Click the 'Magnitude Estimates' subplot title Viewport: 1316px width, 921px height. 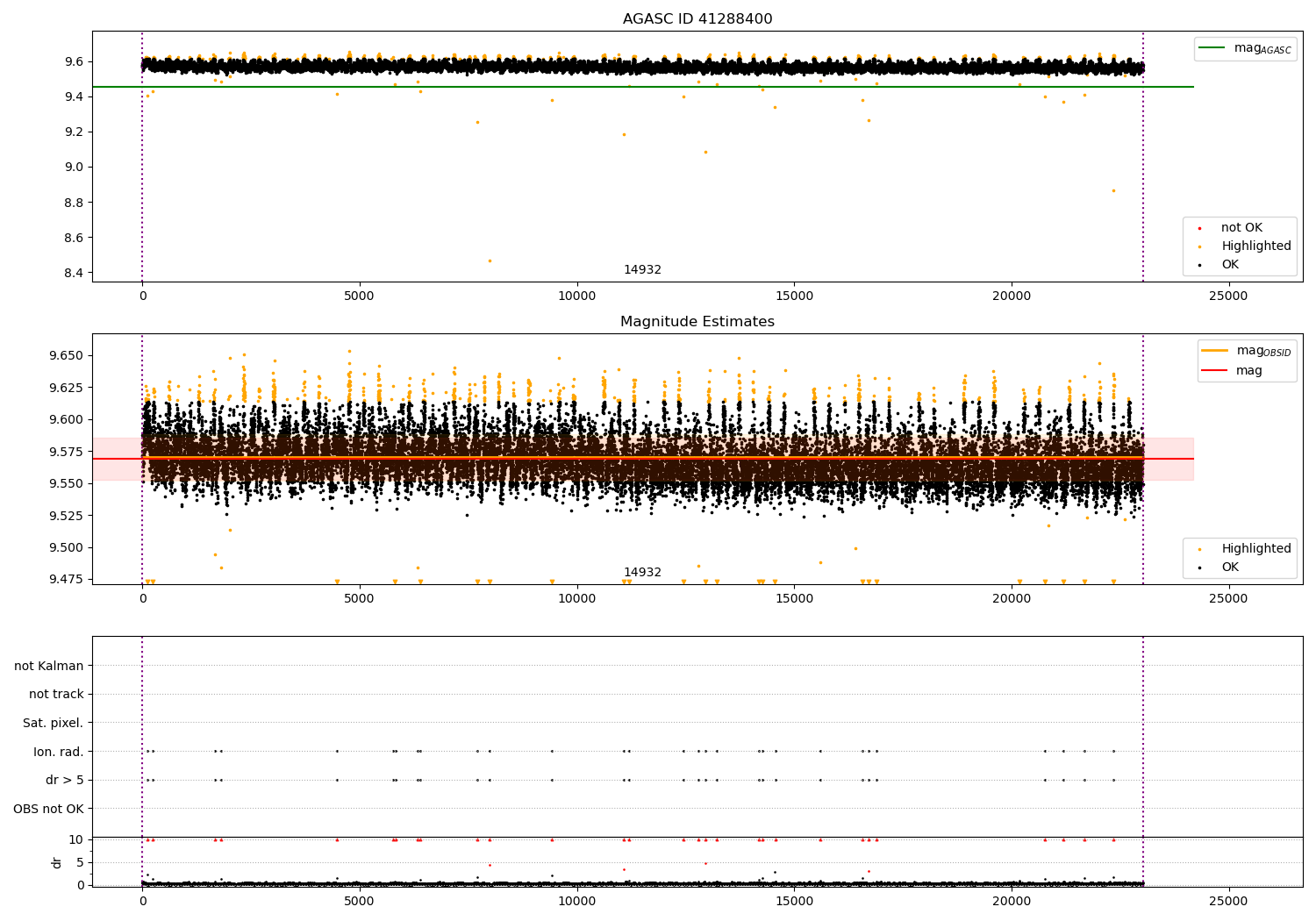[697, 322]
